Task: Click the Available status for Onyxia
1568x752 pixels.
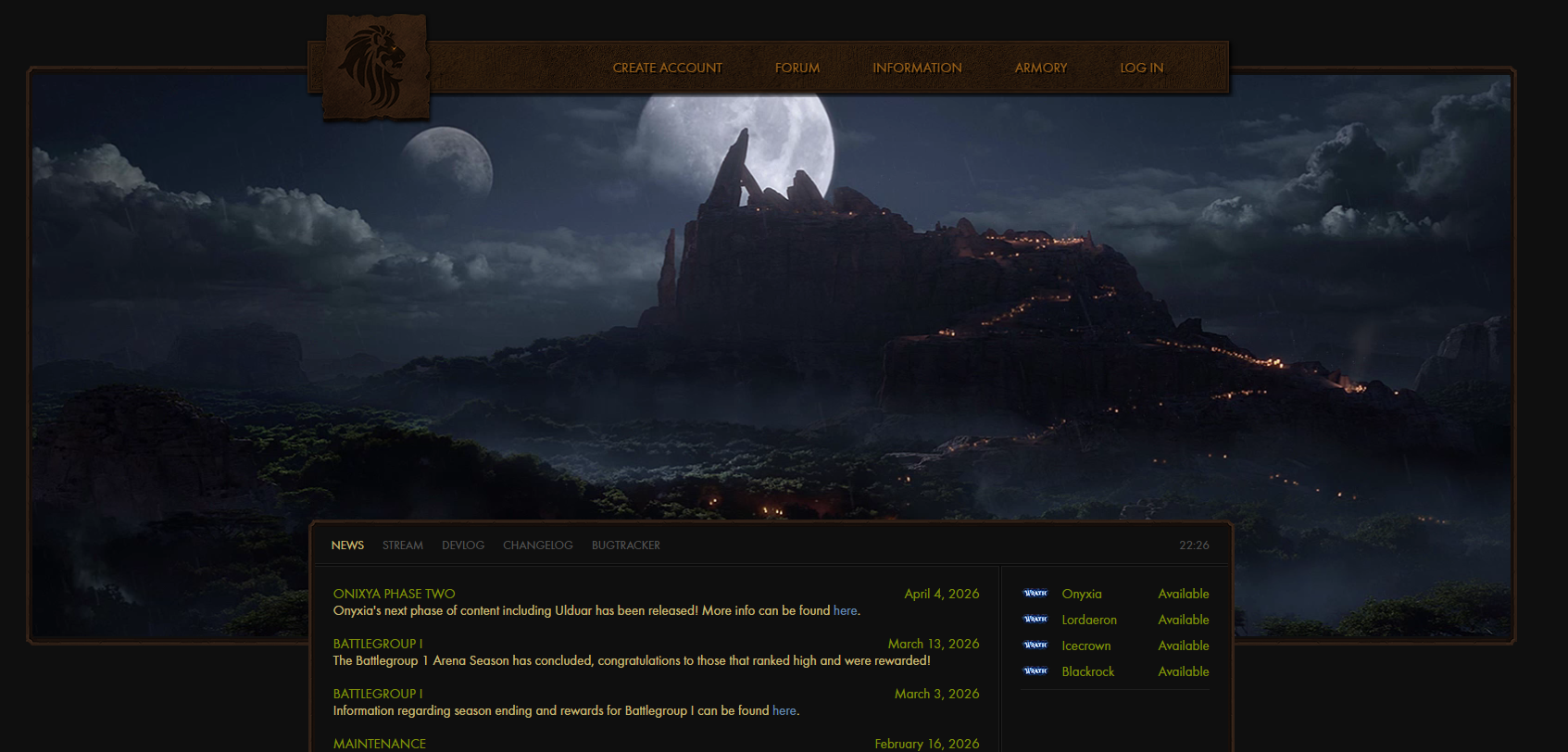Action: 1184,594
